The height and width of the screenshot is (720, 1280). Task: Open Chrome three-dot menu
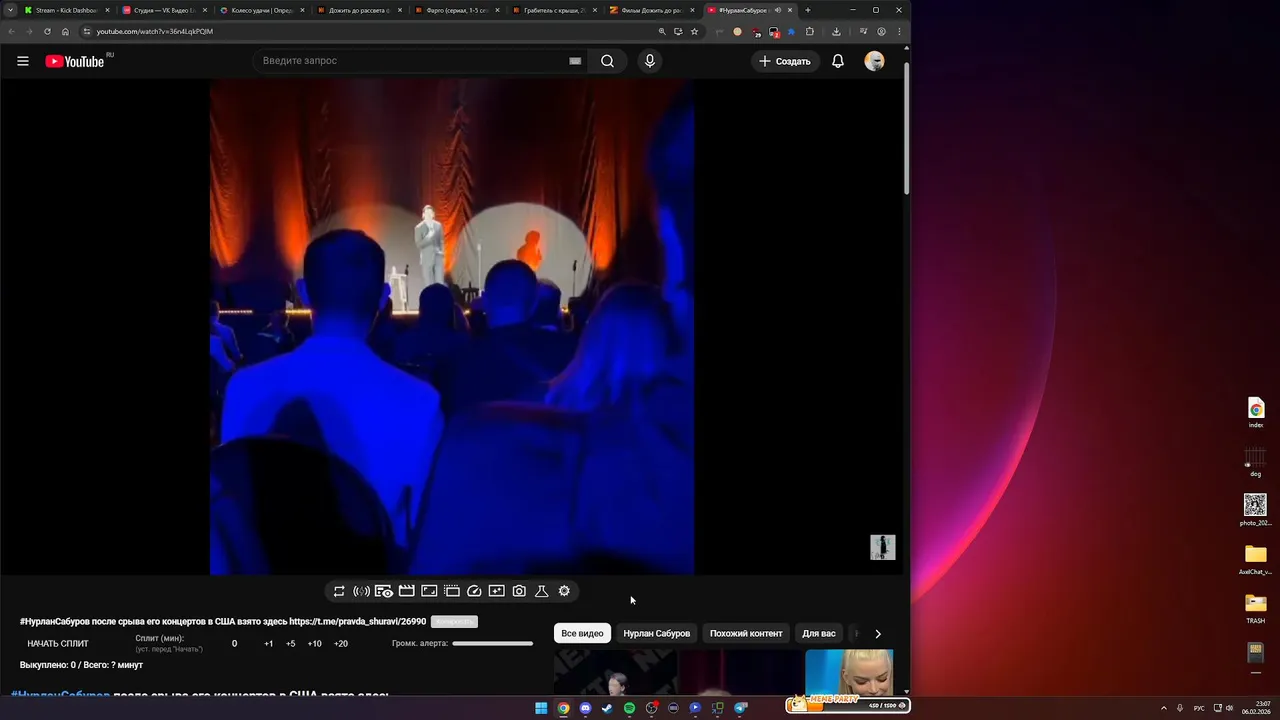click(899, 31)
